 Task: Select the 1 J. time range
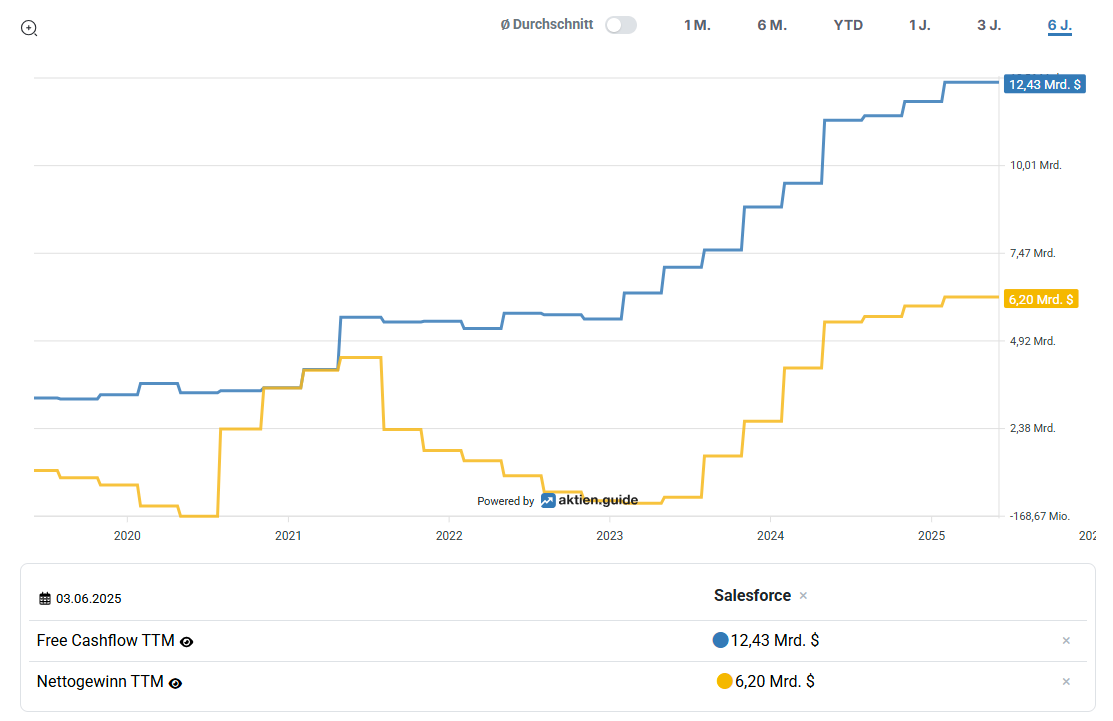919,26
